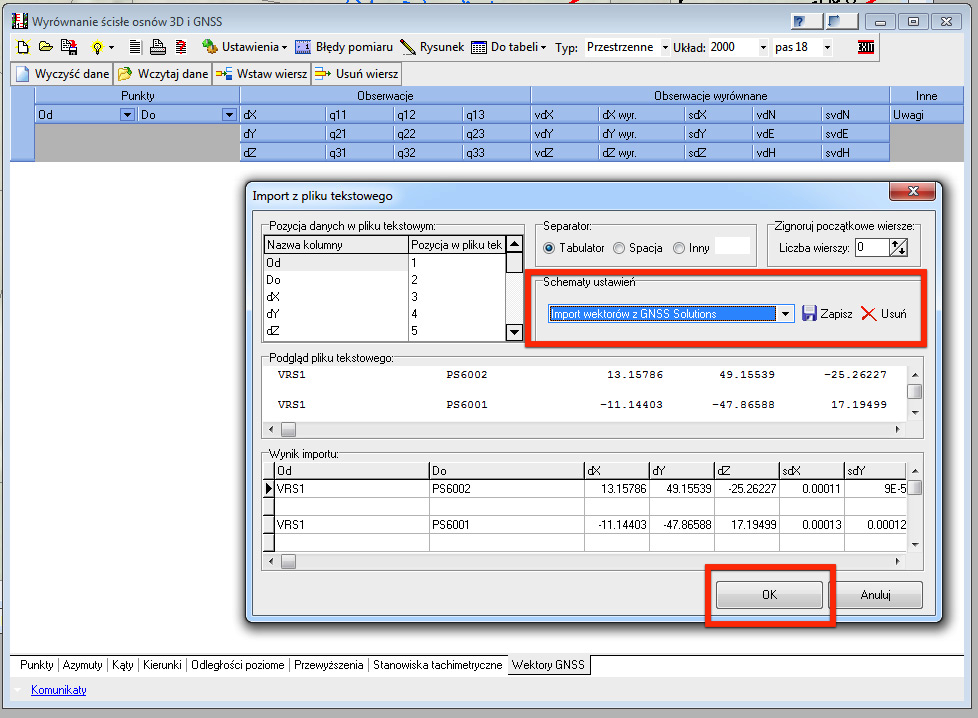
Task: Open the Do column dropdown arrow
Action: 230,115
